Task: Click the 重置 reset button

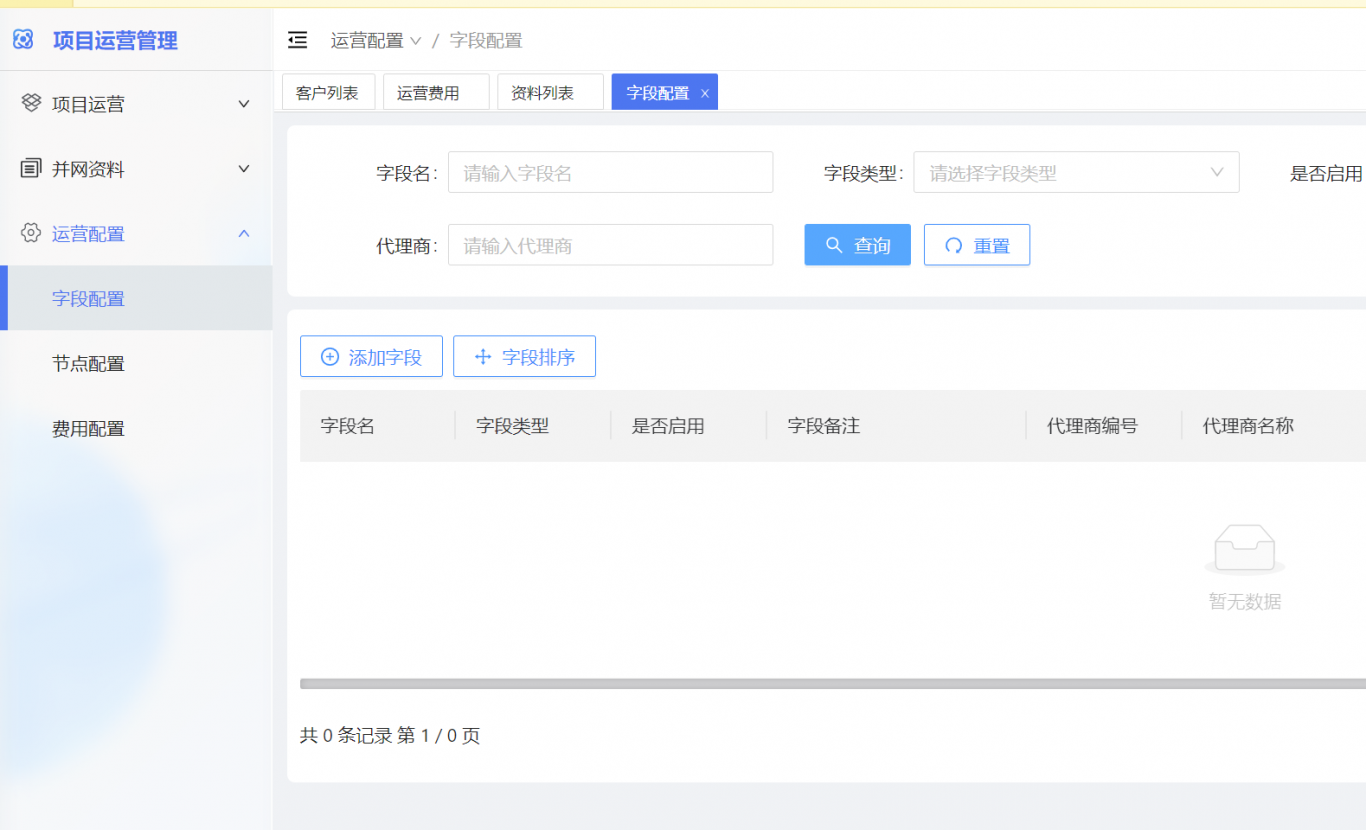Action: (x=977, y=245)
